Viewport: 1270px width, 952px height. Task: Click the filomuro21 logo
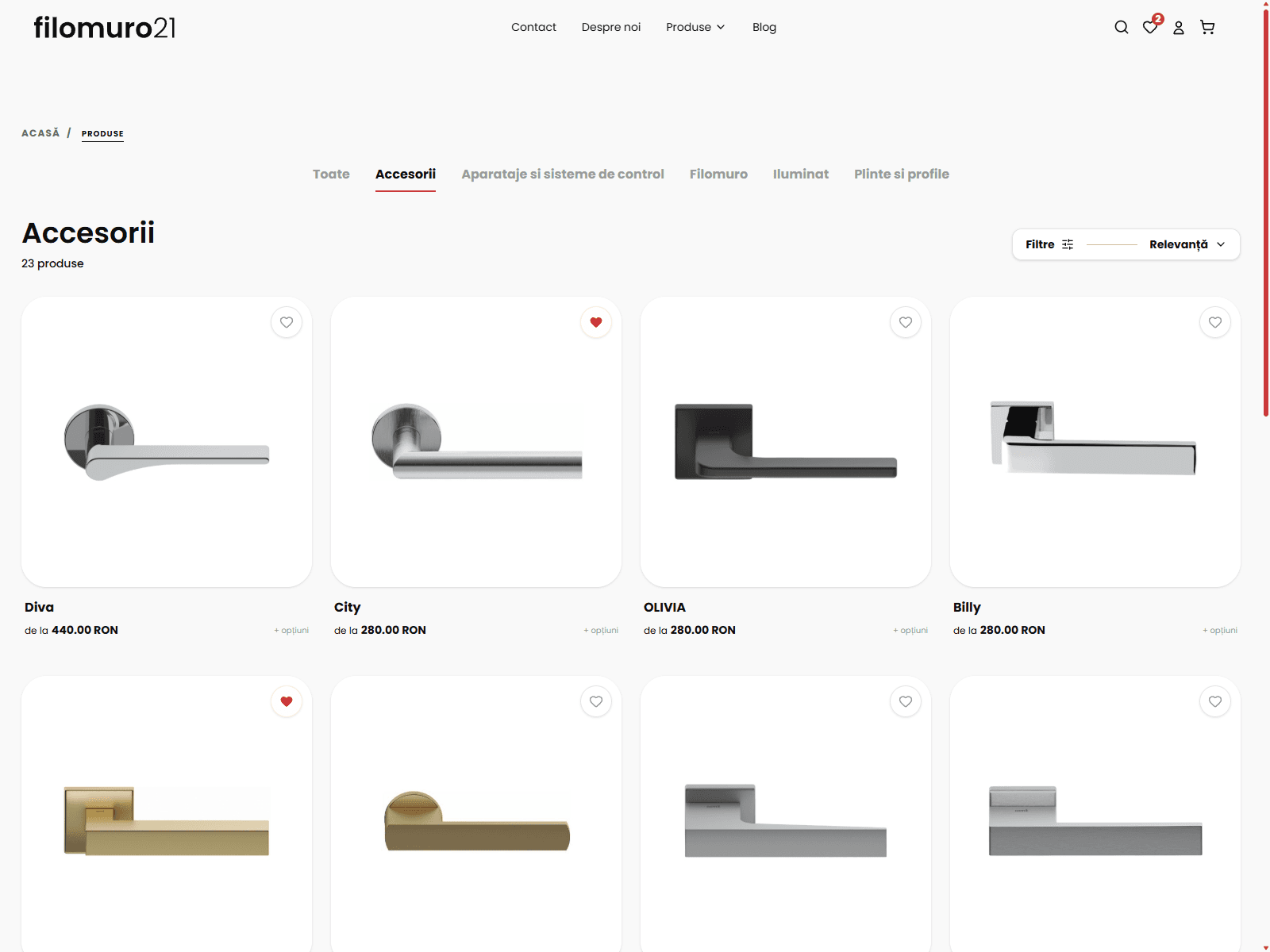coord(104,28)
